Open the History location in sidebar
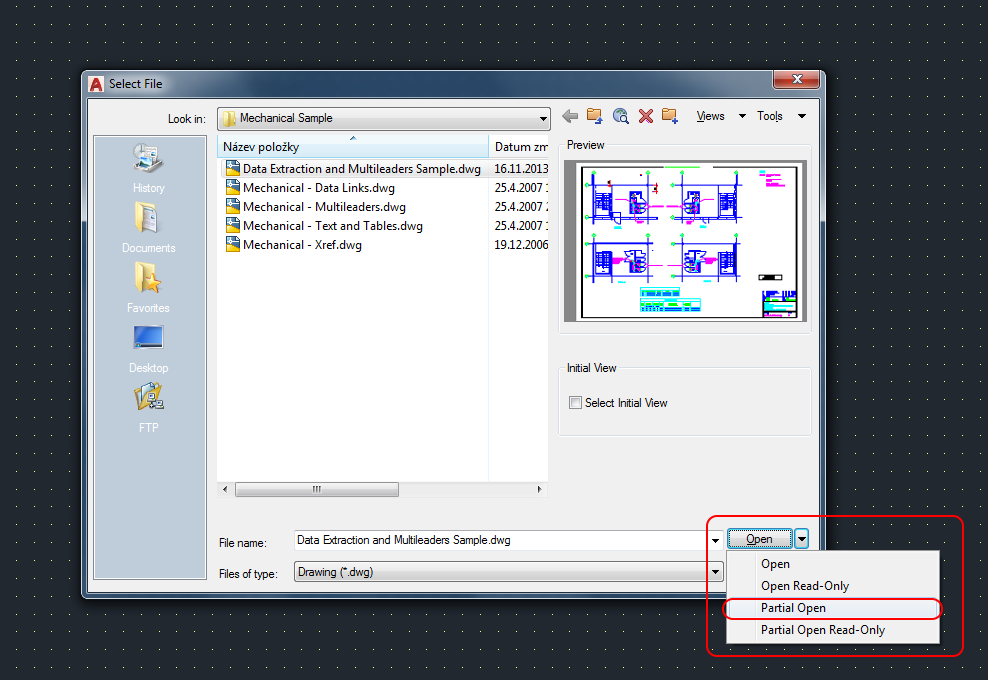 point(148,167)
